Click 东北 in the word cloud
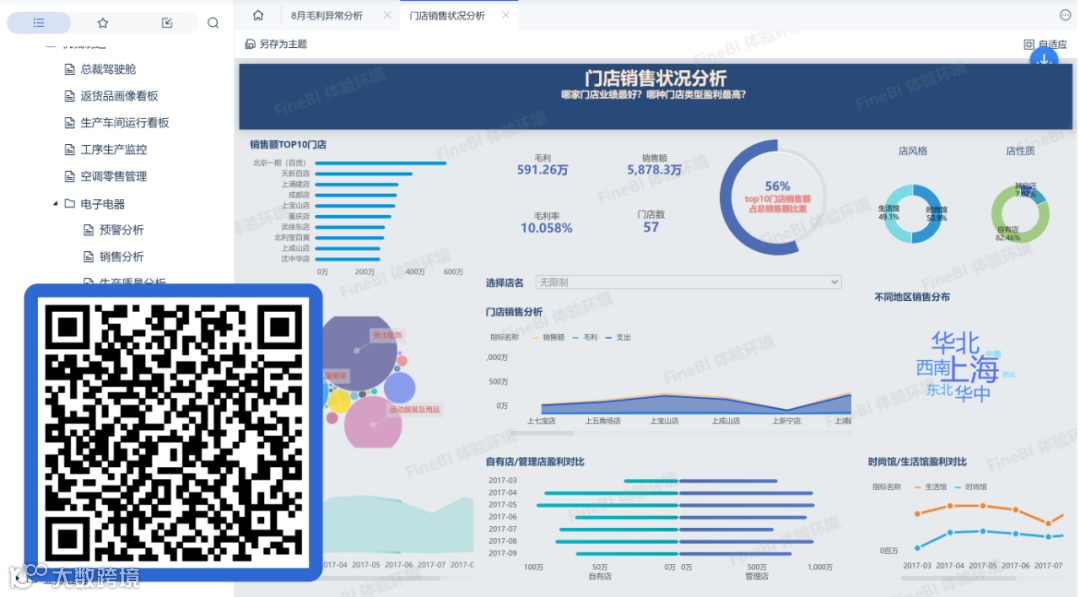1080x597 pixels. tap(940, 390)
